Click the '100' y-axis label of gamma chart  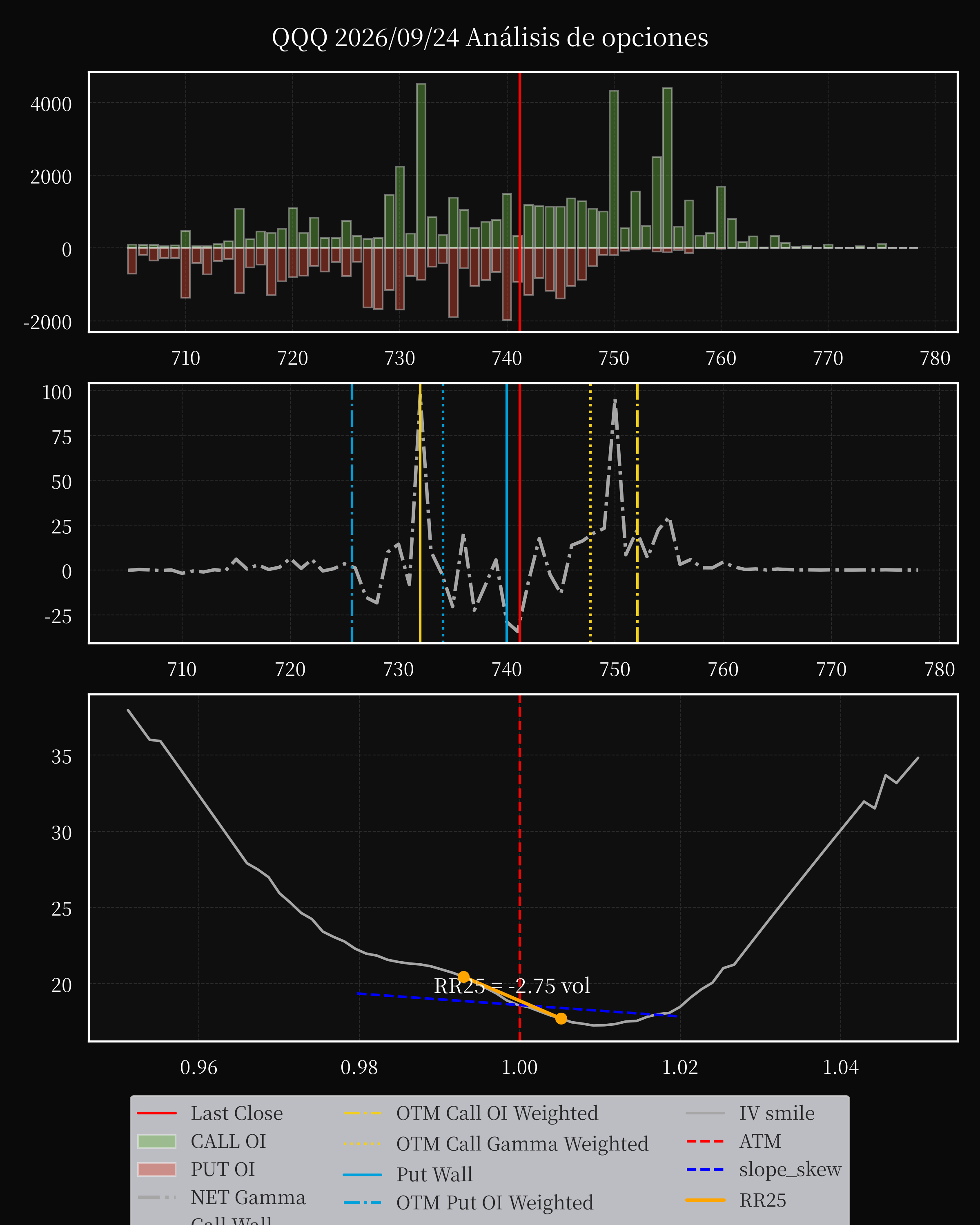click(x=57, y=393)
